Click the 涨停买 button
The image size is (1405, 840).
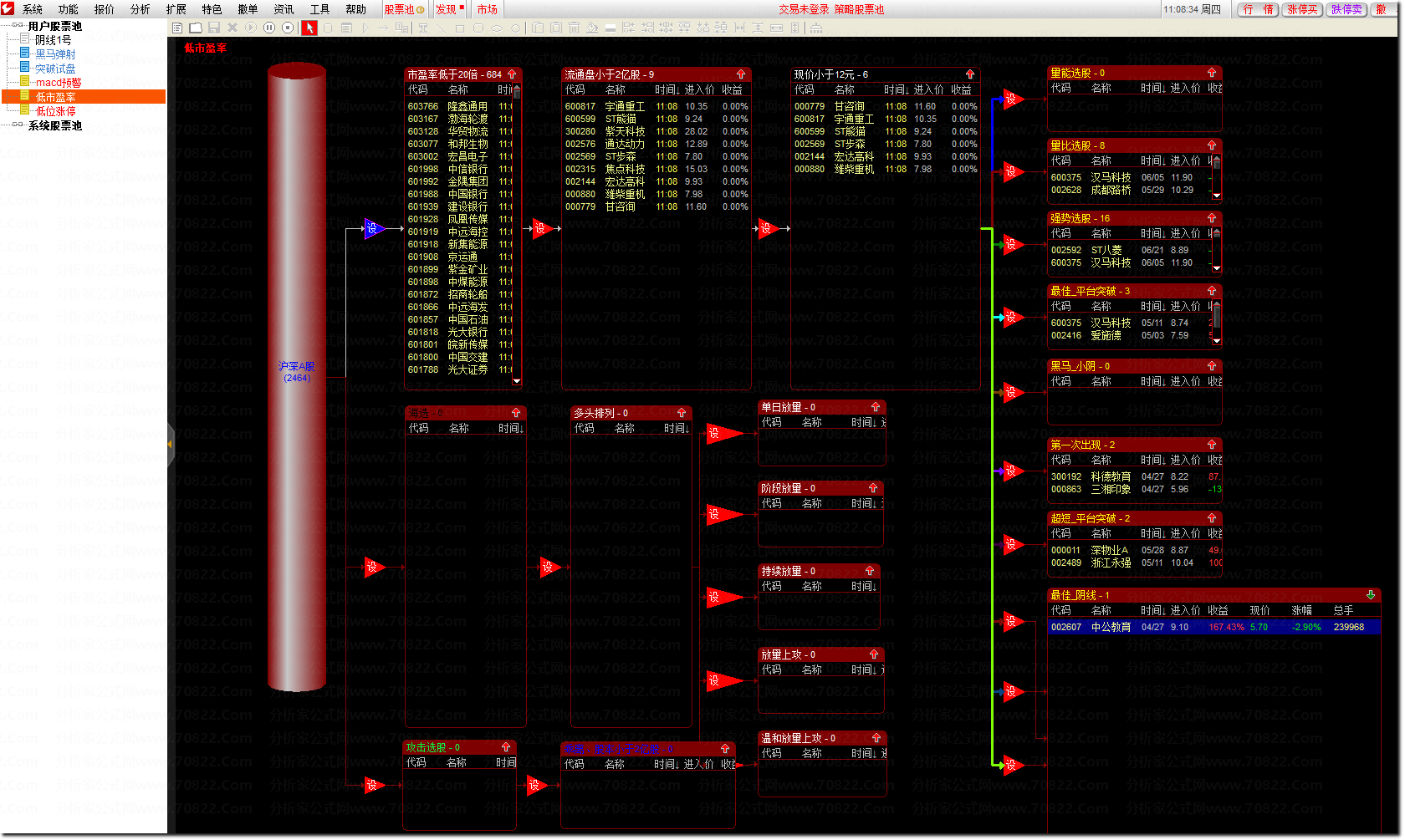coord(1302,9)
